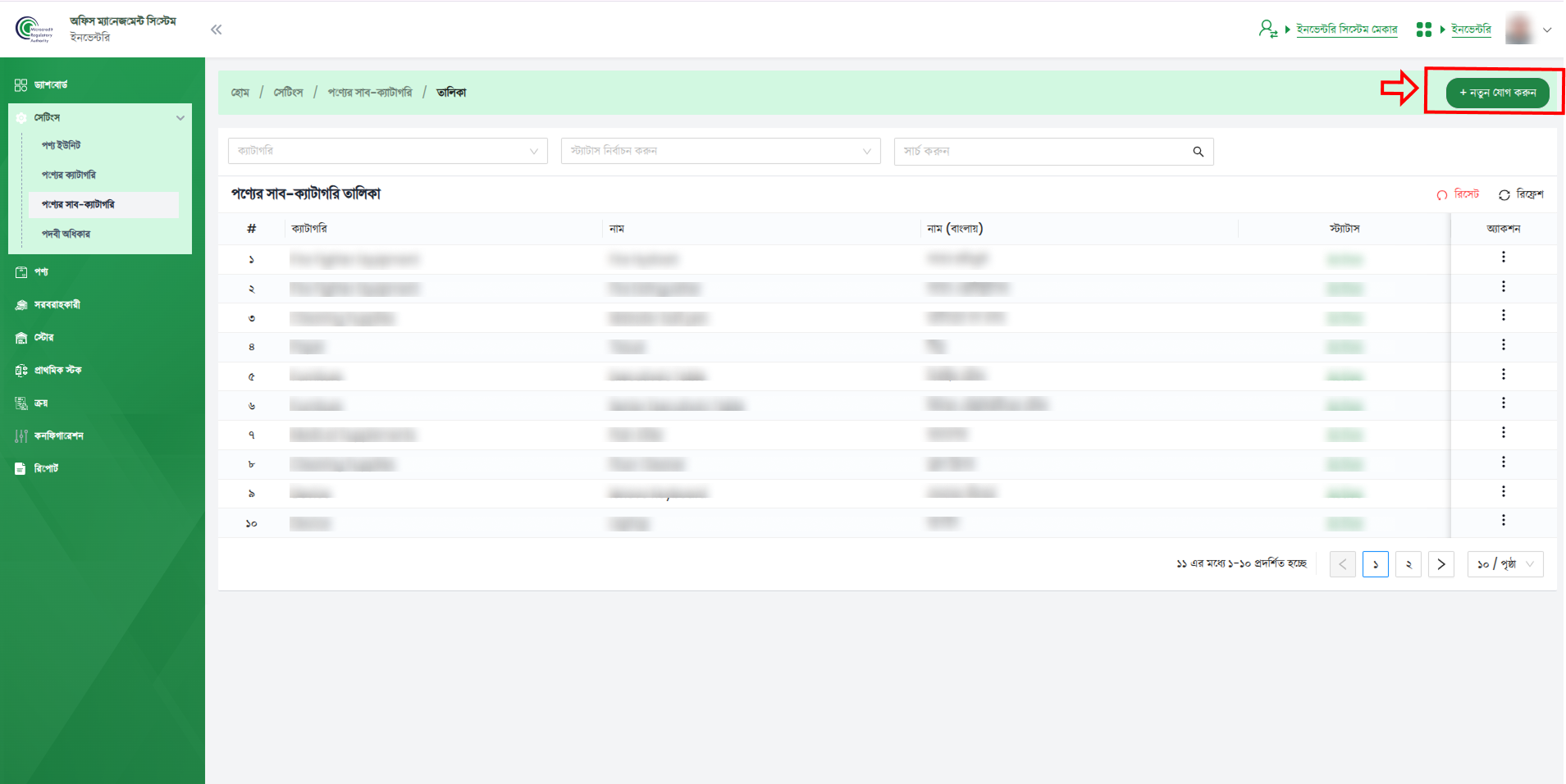1566x784 pixels.
Task: Collapse the সেটিংস sidebar section chevron
Action: coord(180,118)
